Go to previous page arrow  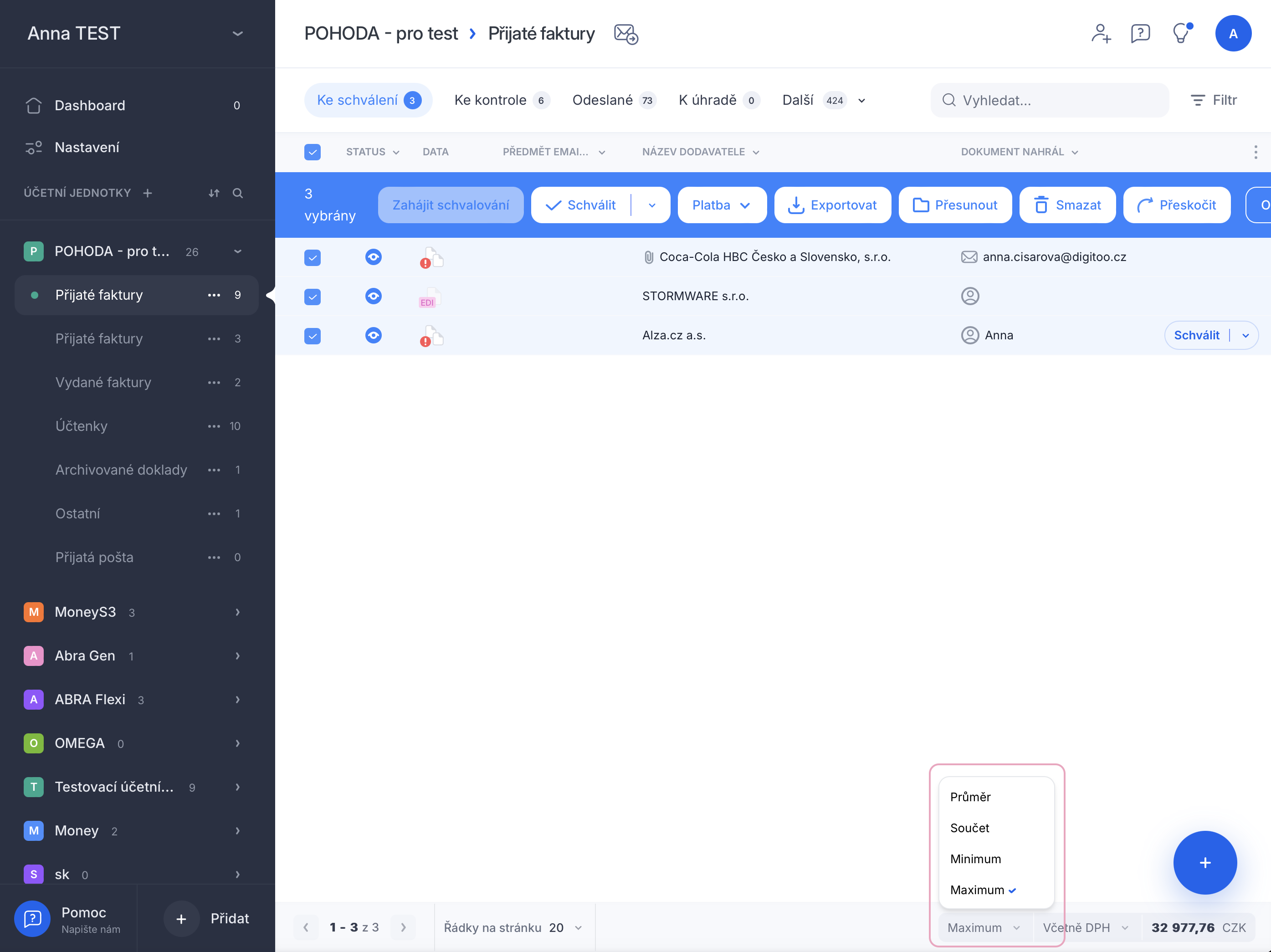click(x=306, y=927)
